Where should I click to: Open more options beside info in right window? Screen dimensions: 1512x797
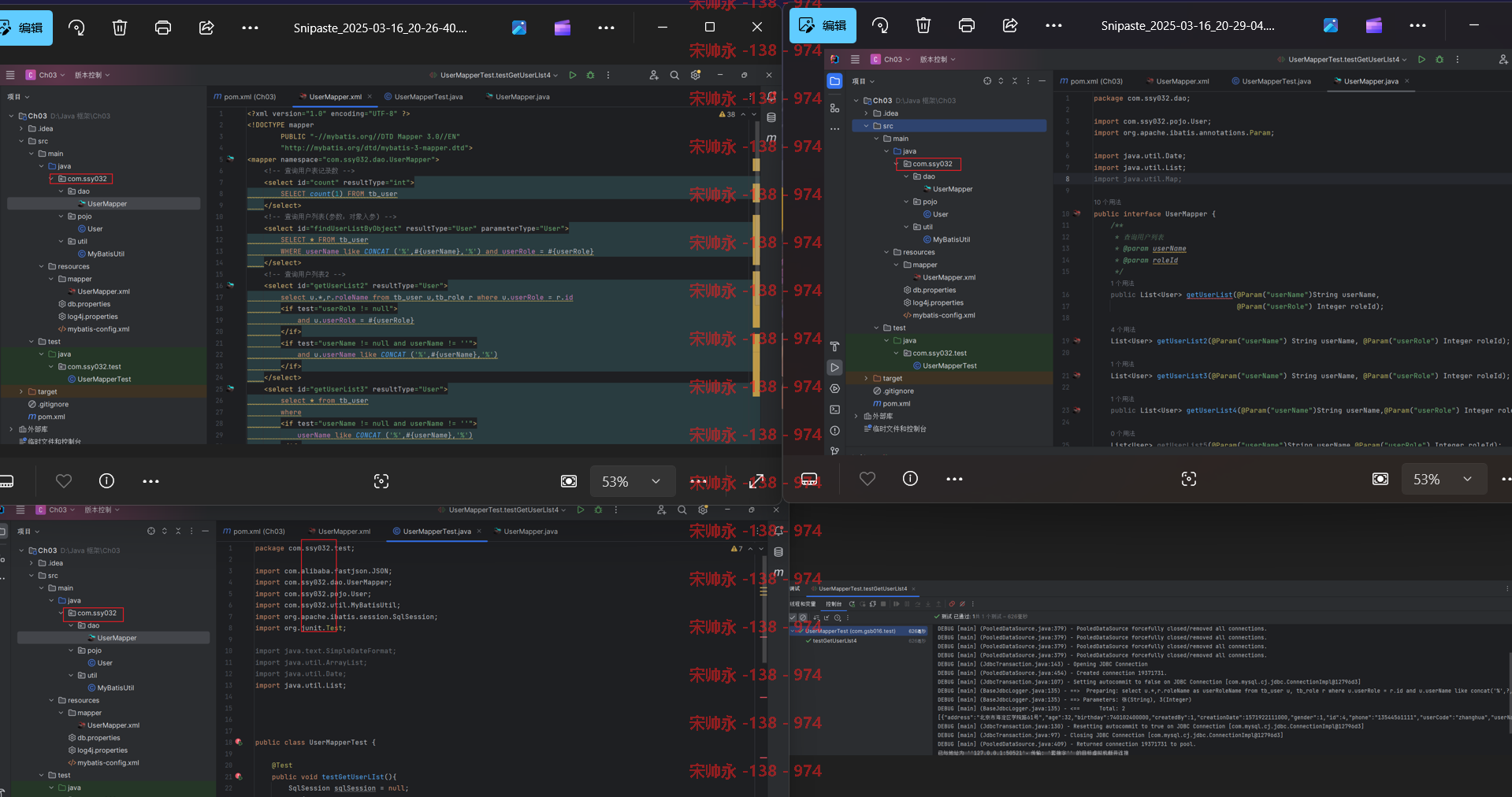(x=954, y=479)
